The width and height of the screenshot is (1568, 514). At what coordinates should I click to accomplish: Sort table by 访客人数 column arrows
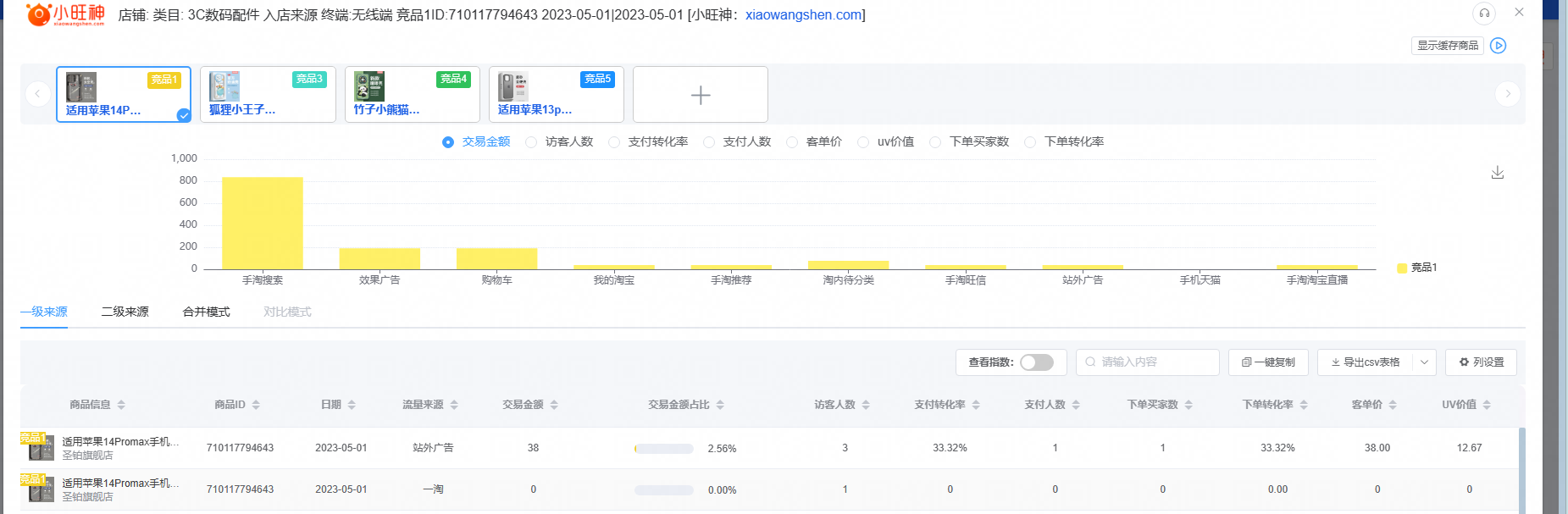click(866, 405)
